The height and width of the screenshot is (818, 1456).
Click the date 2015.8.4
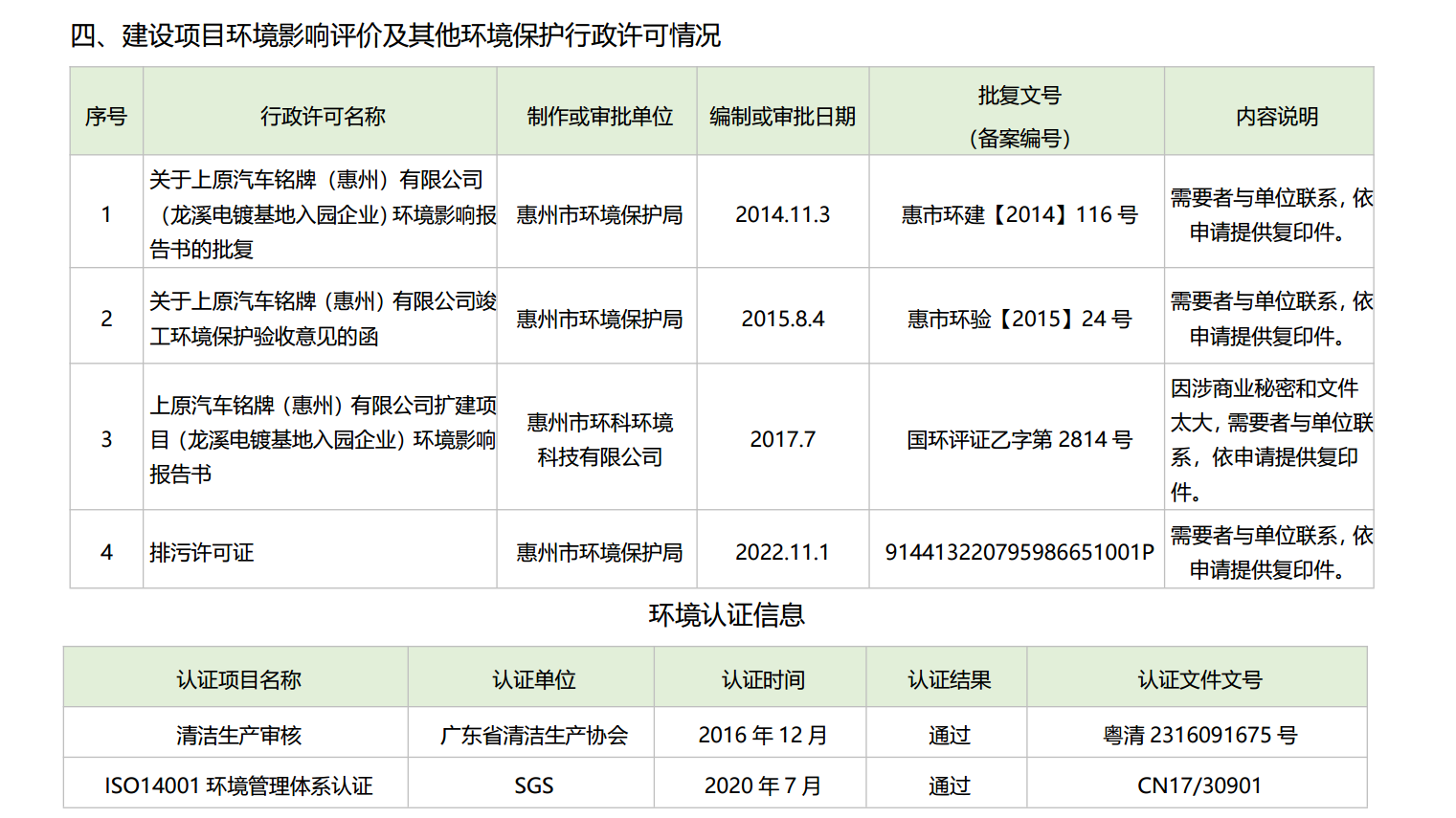point(782,319)
